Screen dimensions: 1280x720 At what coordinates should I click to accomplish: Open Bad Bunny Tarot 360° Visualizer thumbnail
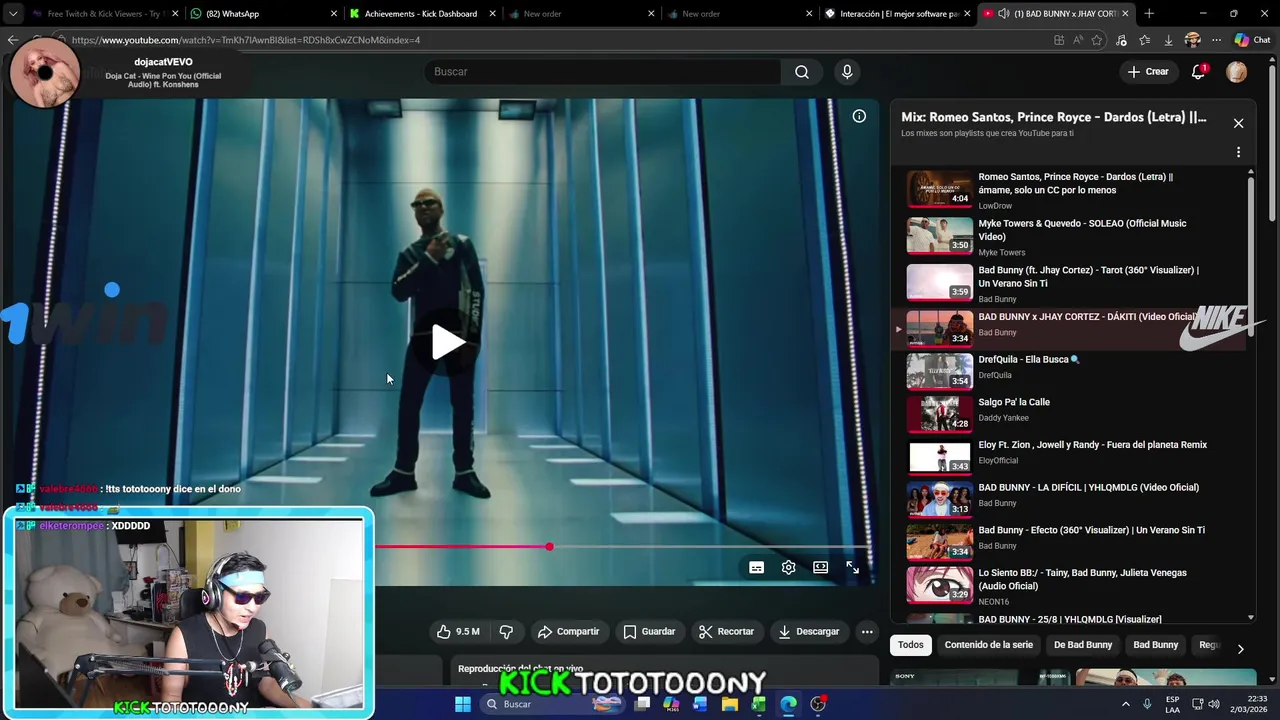939,283
